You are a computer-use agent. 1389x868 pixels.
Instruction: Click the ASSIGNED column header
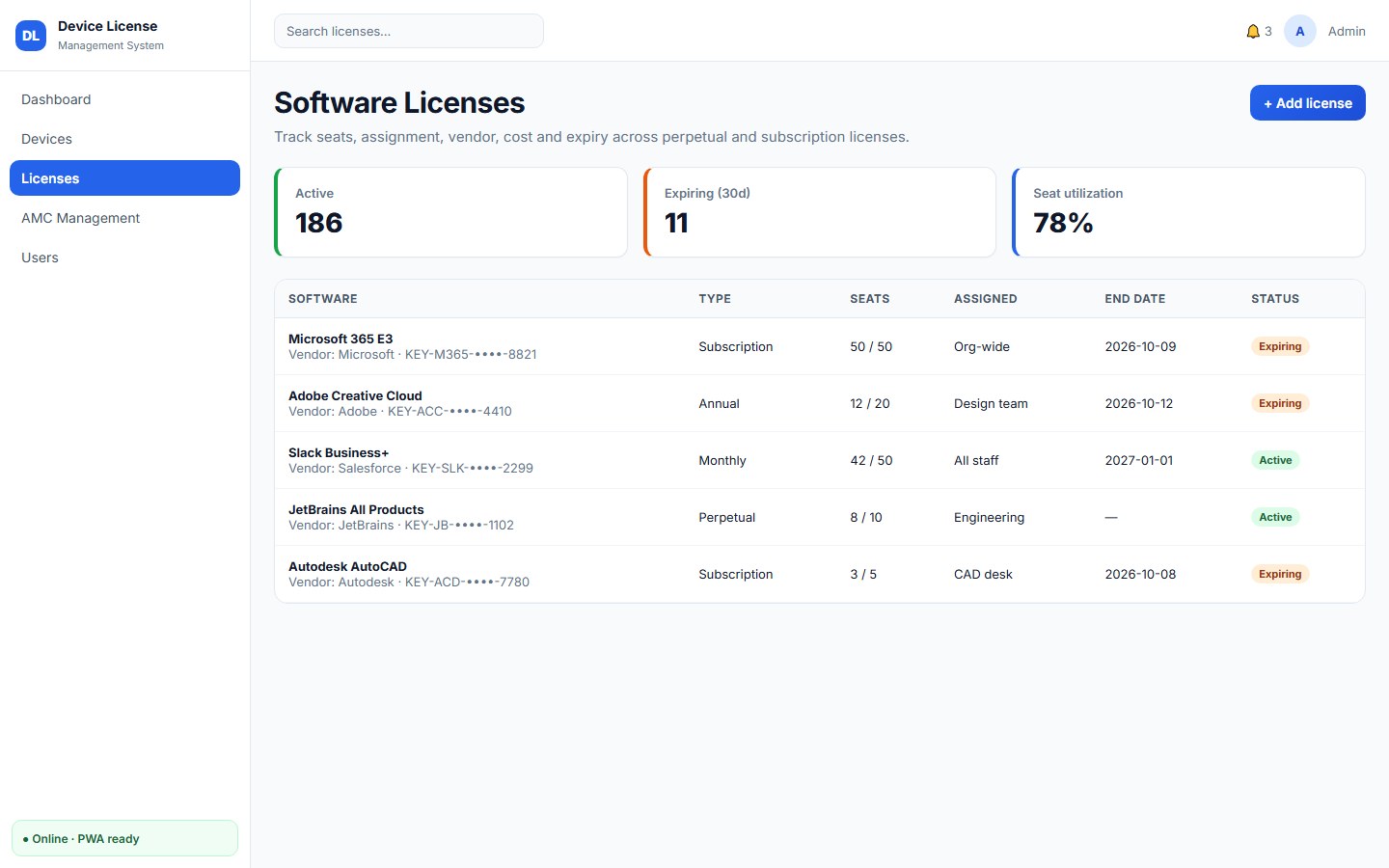986,299
